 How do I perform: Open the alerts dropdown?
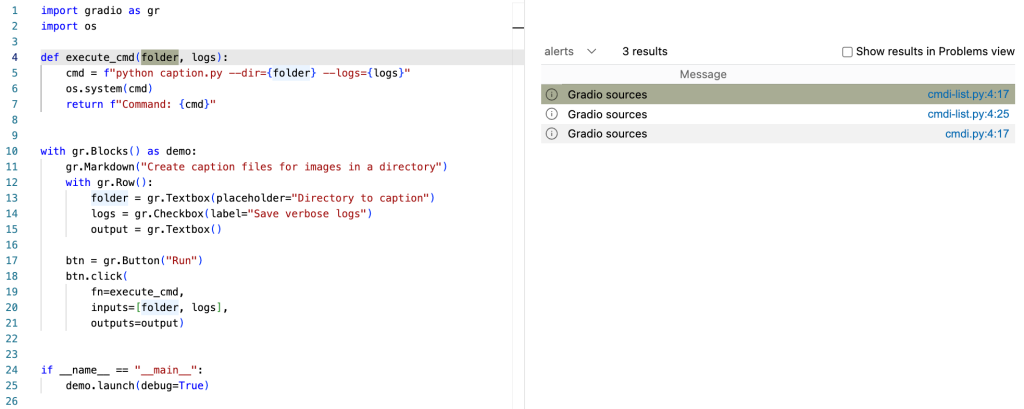coord(570,51)
